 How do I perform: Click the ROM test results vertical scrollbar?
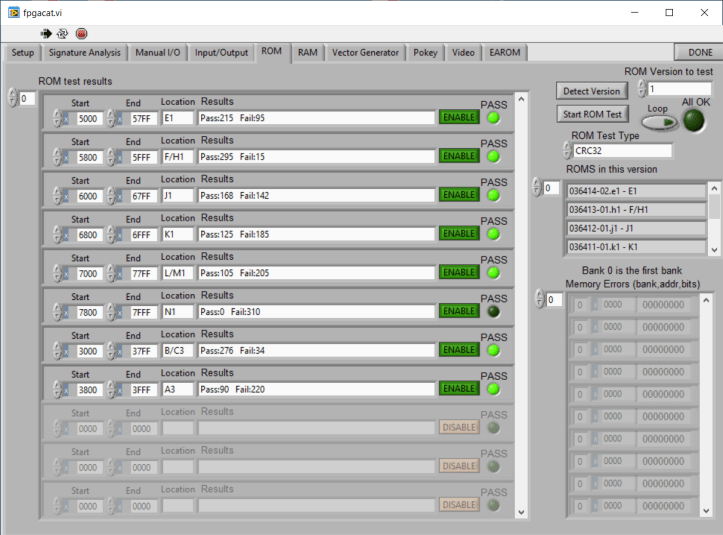[518, 300]
